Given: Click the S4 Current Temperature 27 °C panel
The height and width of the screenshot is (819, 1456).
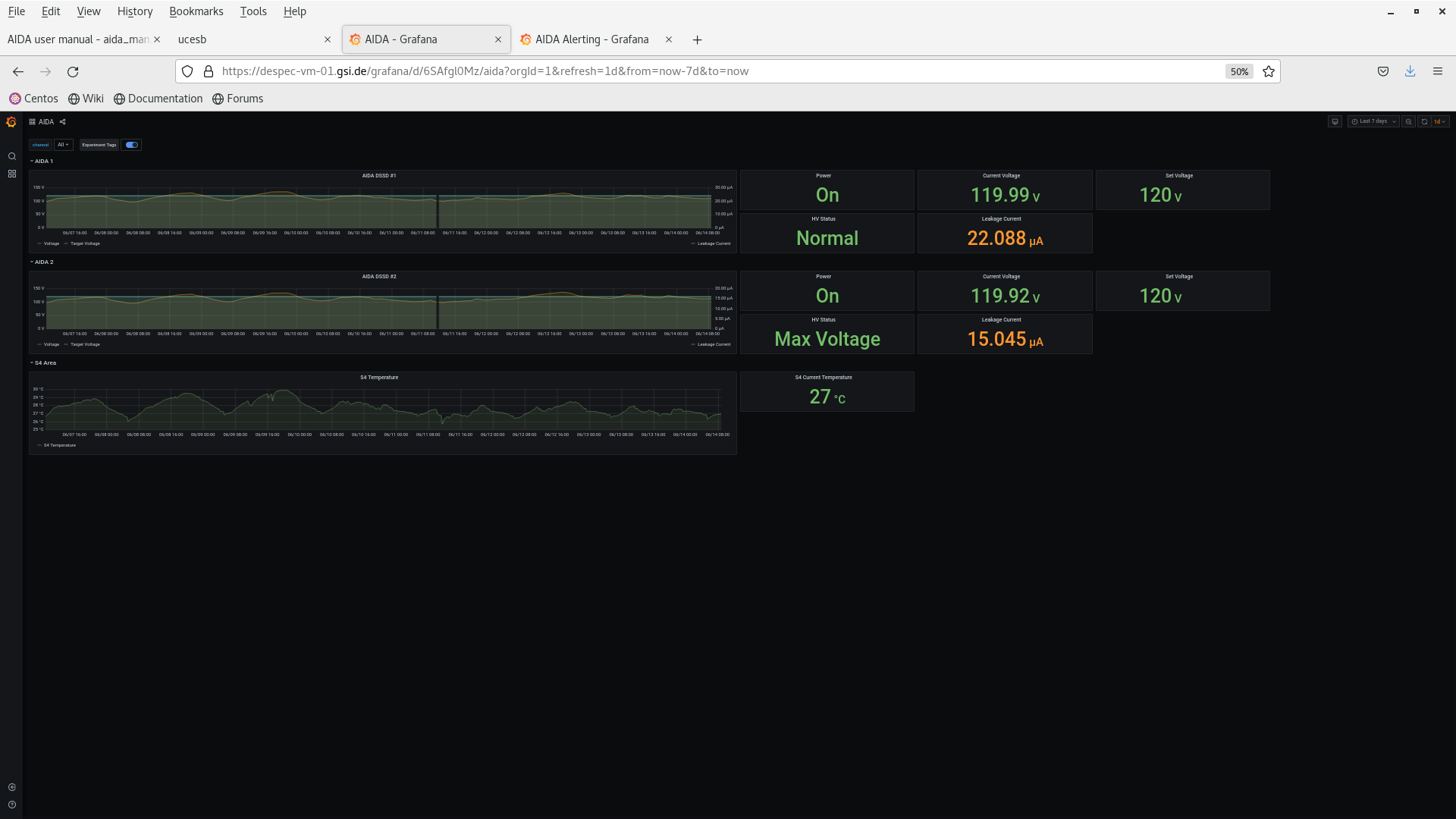Looking at the screenshot, I should pyautogui.click(x=827, y=392).
